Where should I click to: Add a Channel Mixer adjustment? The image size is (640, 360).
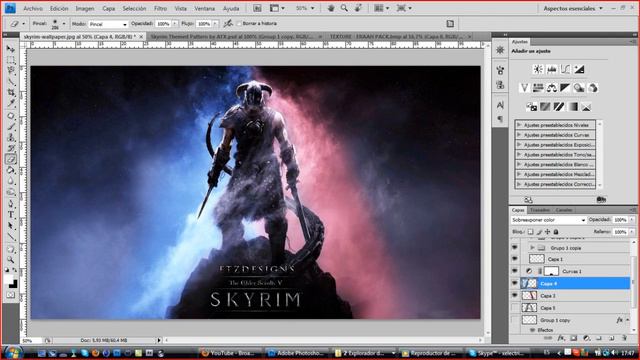pos(593,88)
